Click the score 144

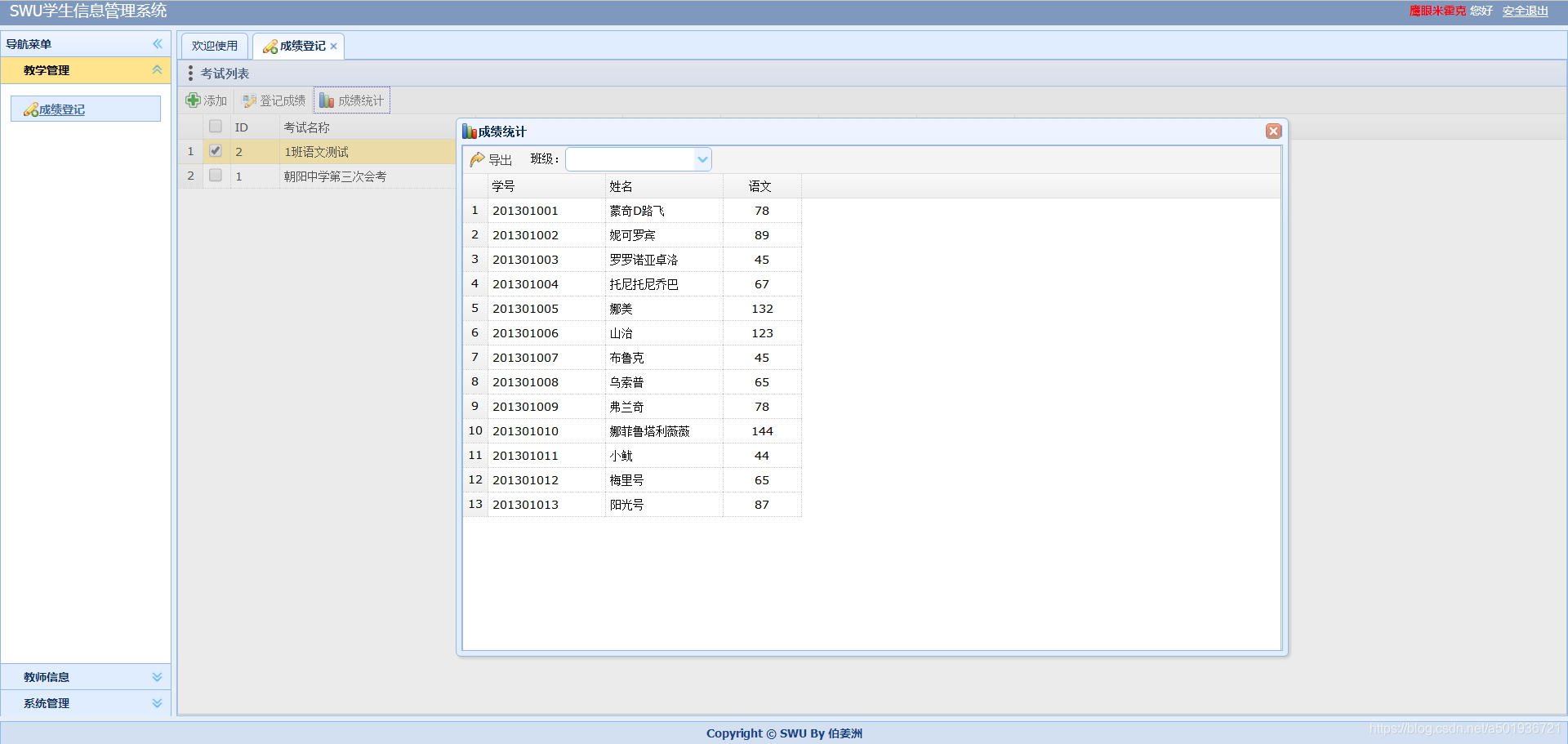point(762,431)
